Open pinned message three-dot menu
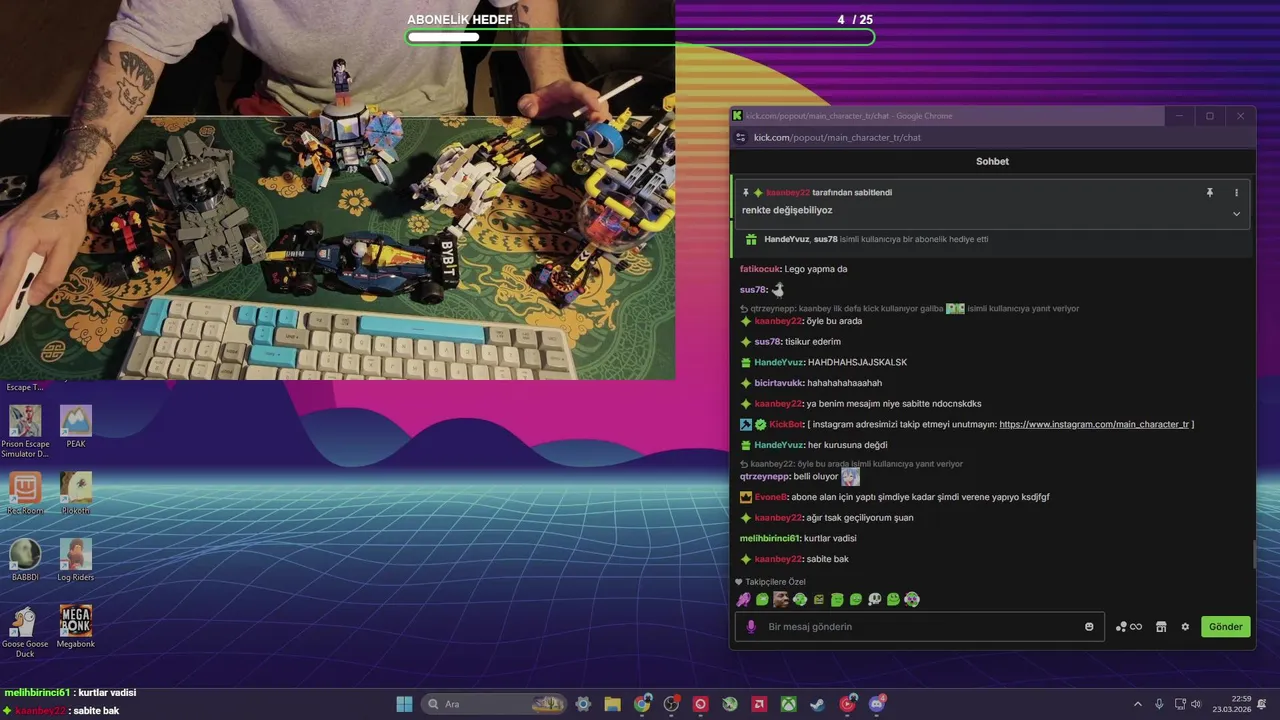The image size is (1280, 720). [x=1236, y=192]
